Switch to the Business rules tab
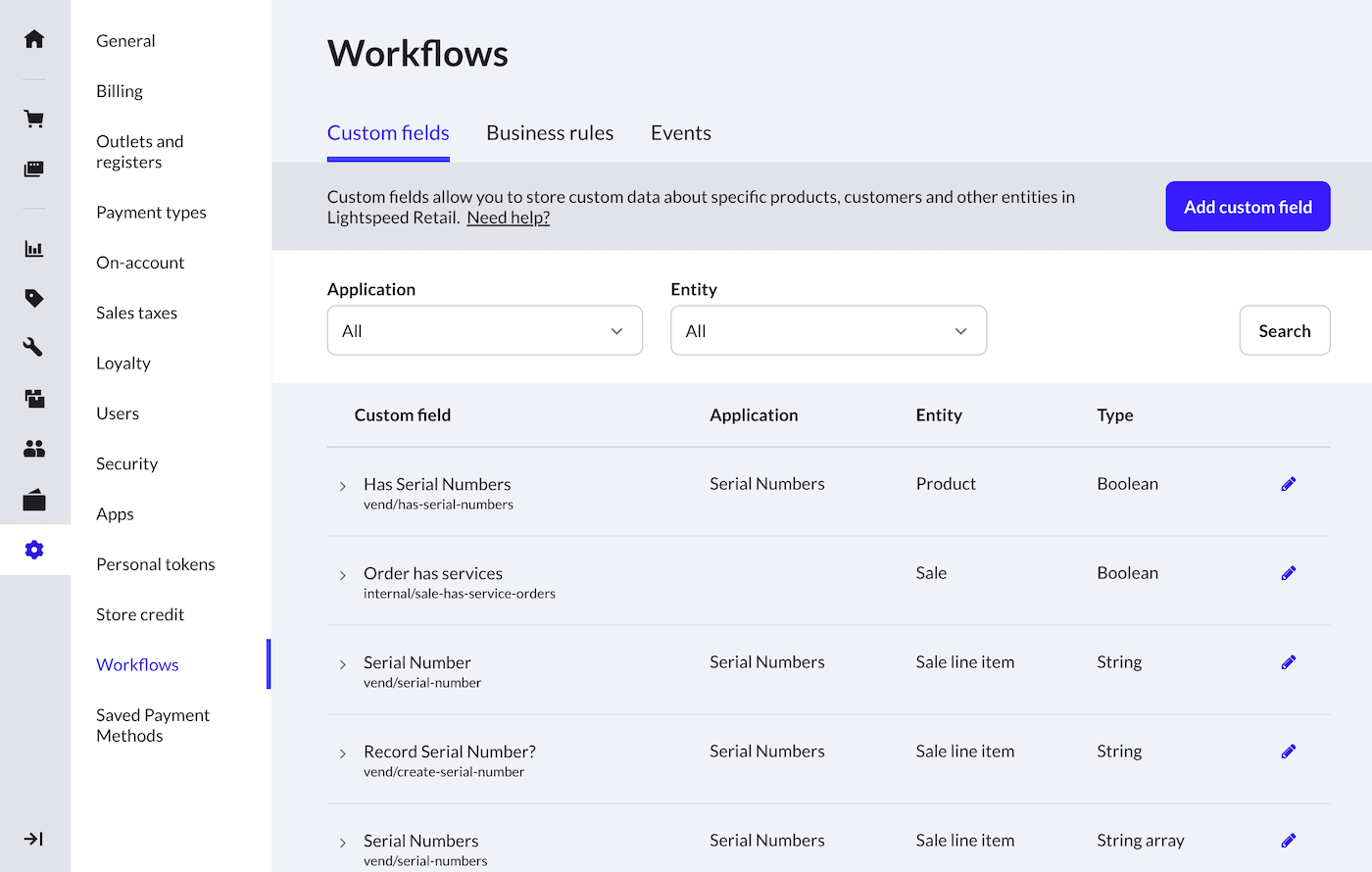1372x872 pixels. click(550, 133)
